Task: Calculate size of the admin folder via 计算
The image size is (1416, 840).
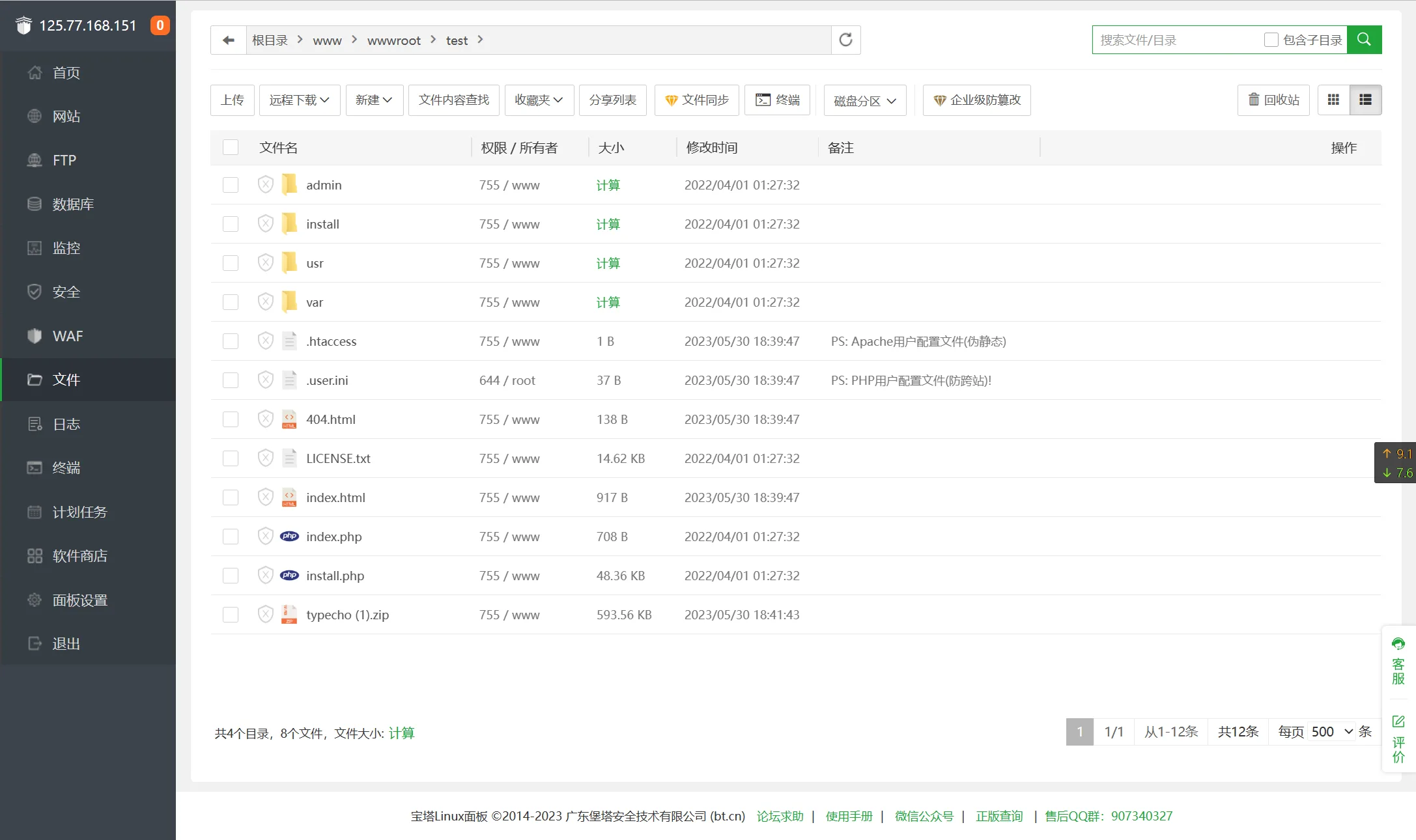Action: 608,185
